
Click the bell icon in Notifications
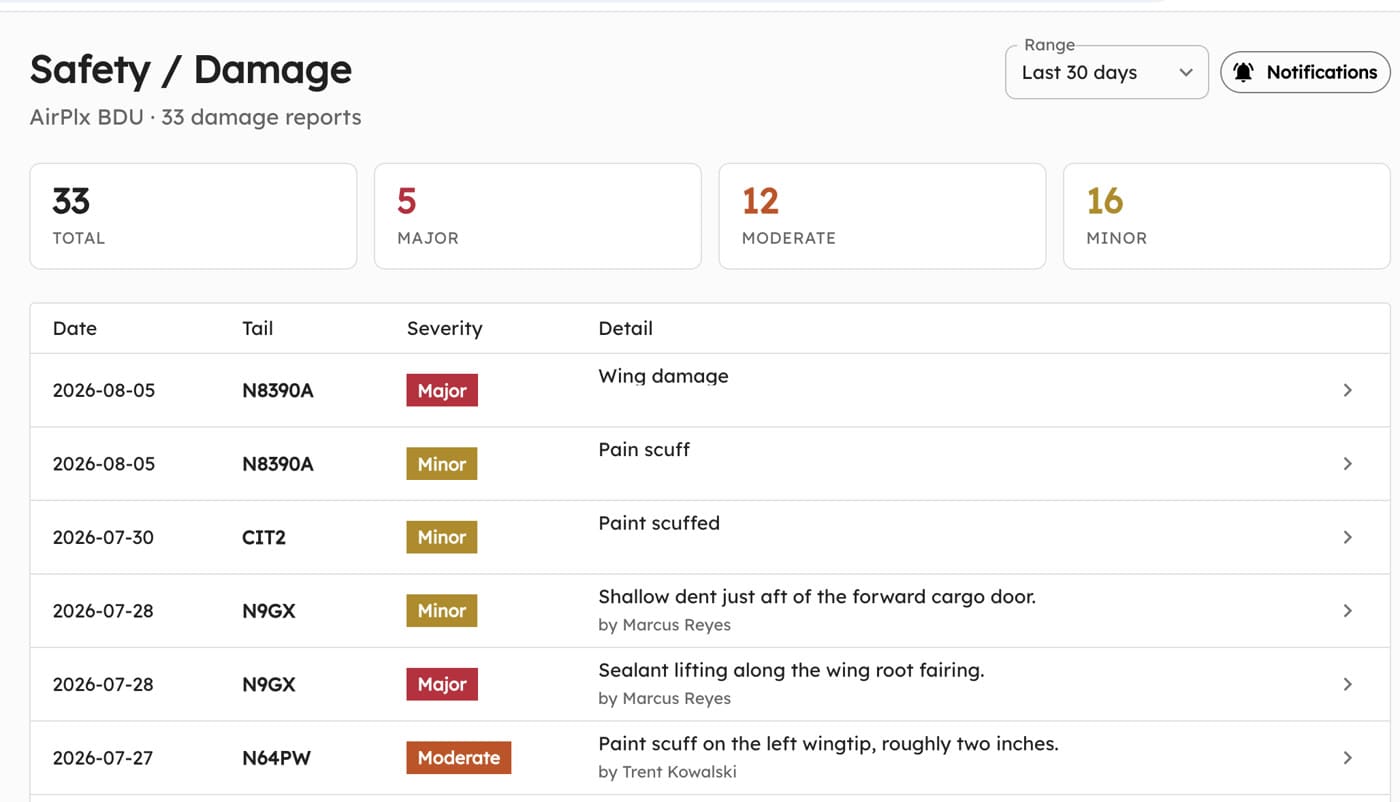point(1243,72)
